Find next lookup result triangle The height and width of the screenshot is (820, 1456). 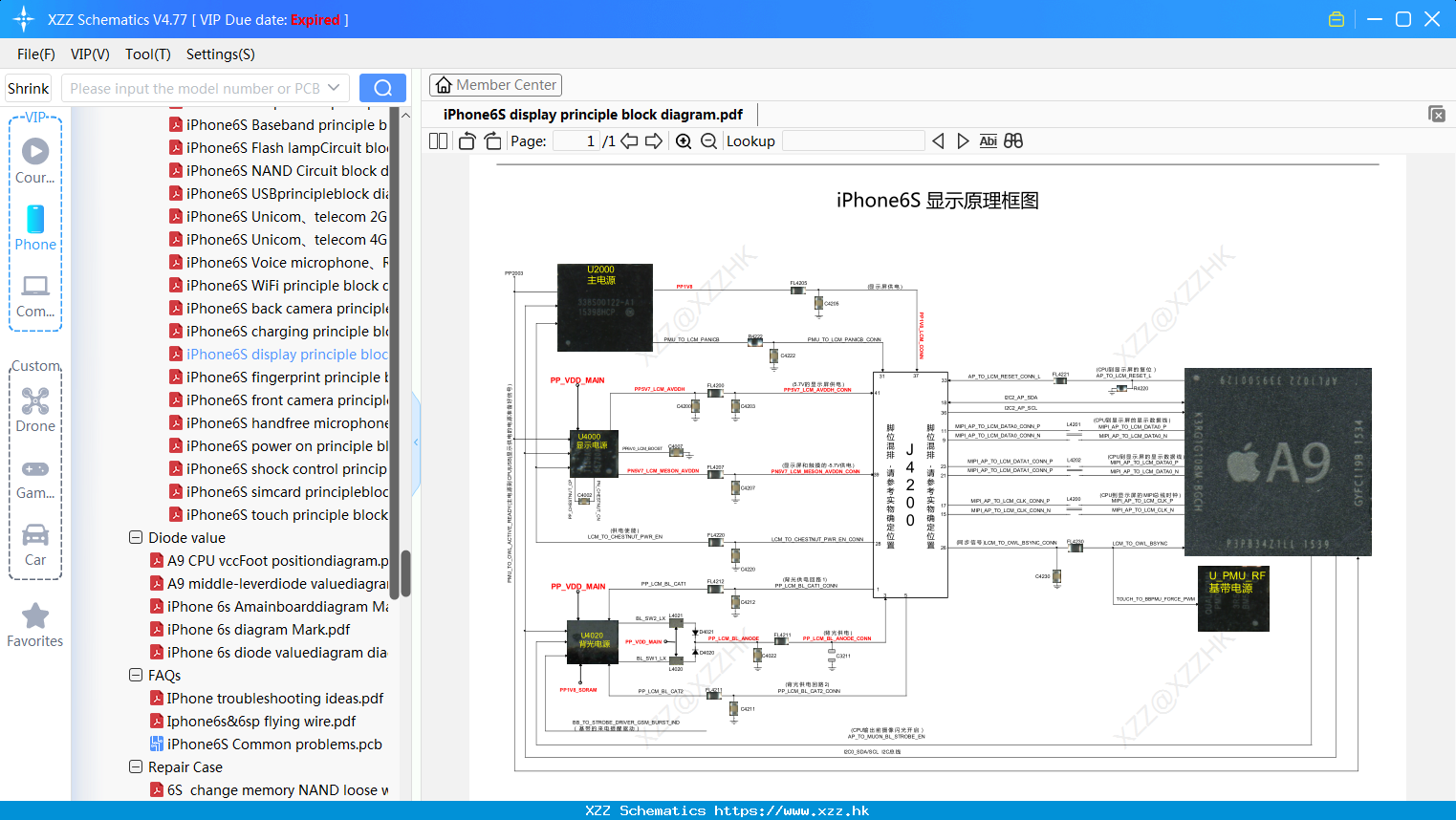[963, 140]
